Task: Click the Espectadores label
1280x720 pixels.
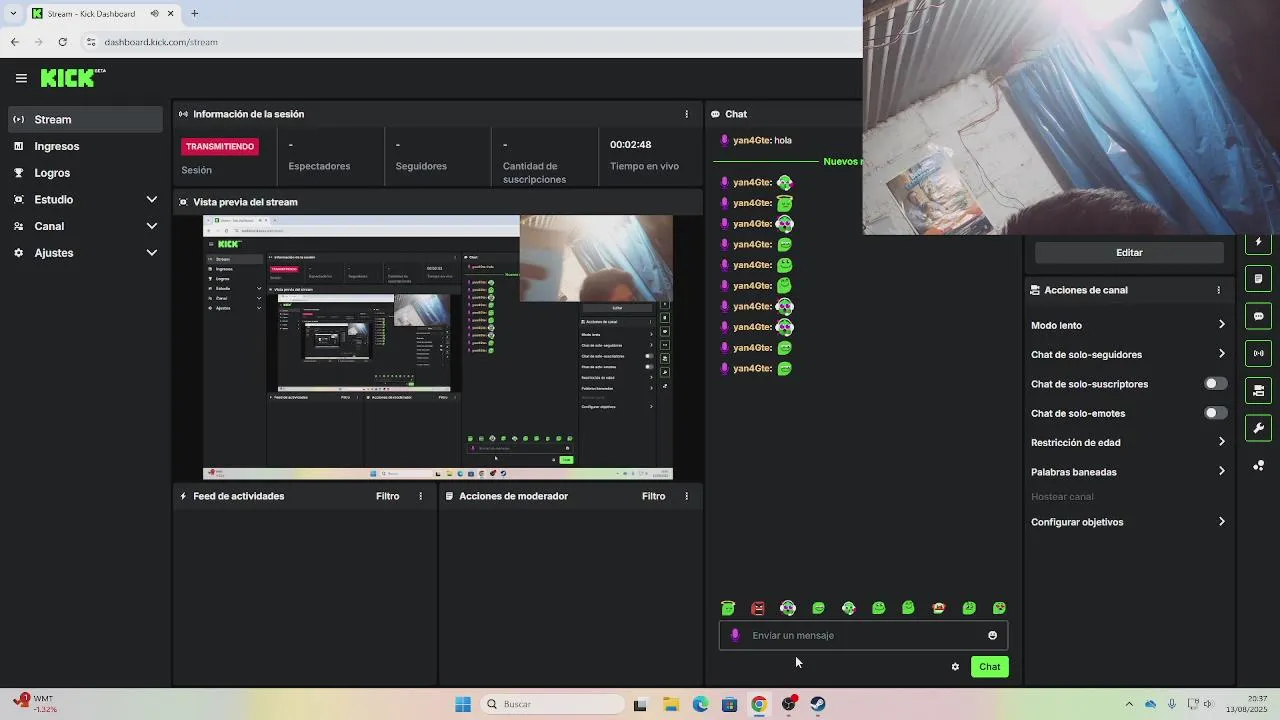Action: tap(319, 166)
